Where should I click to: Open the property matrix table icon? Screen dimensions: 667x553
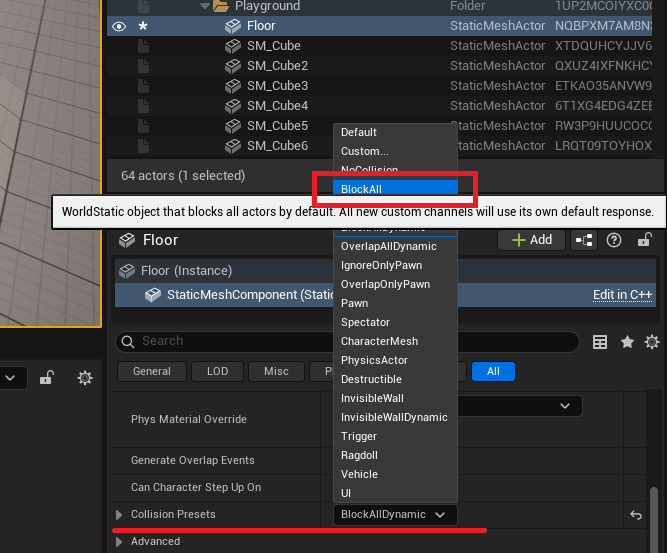coord(600,342)
